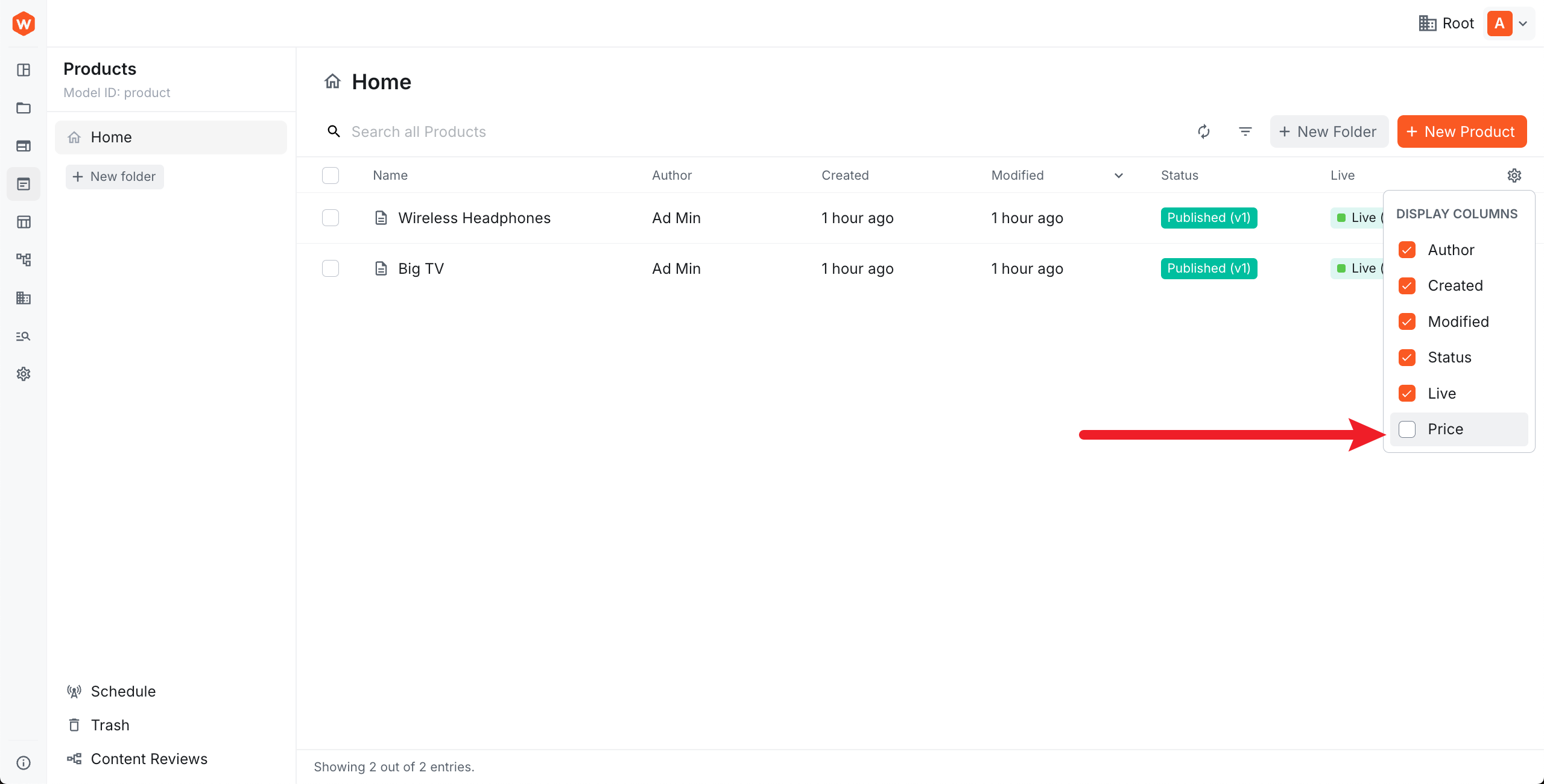This screenshot has width=1544, height=784.
Task: Open the Modified column sort chevron
Action: pos(1118,175)
